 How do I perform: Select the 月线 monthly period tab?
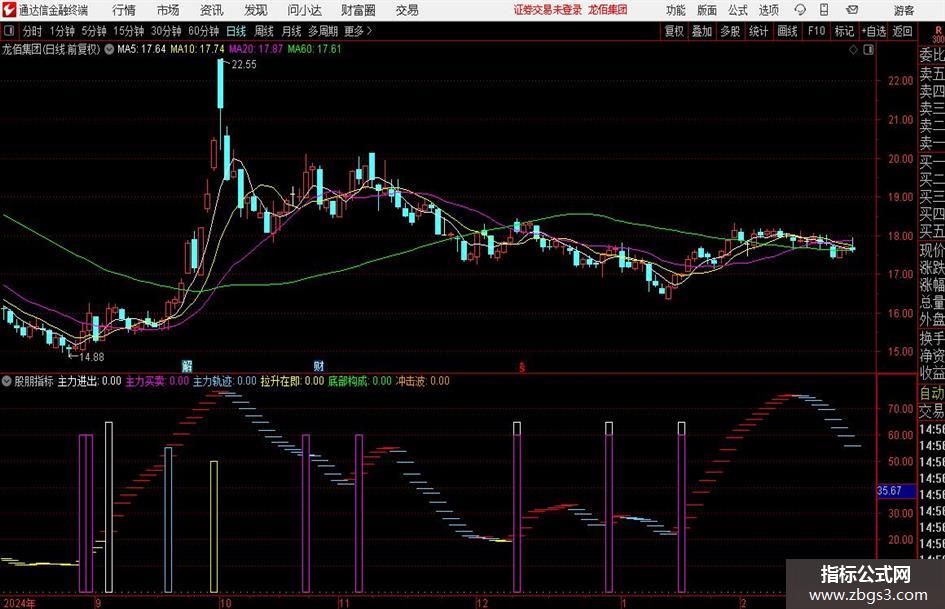pyautogui.click(x=292, y=31)
